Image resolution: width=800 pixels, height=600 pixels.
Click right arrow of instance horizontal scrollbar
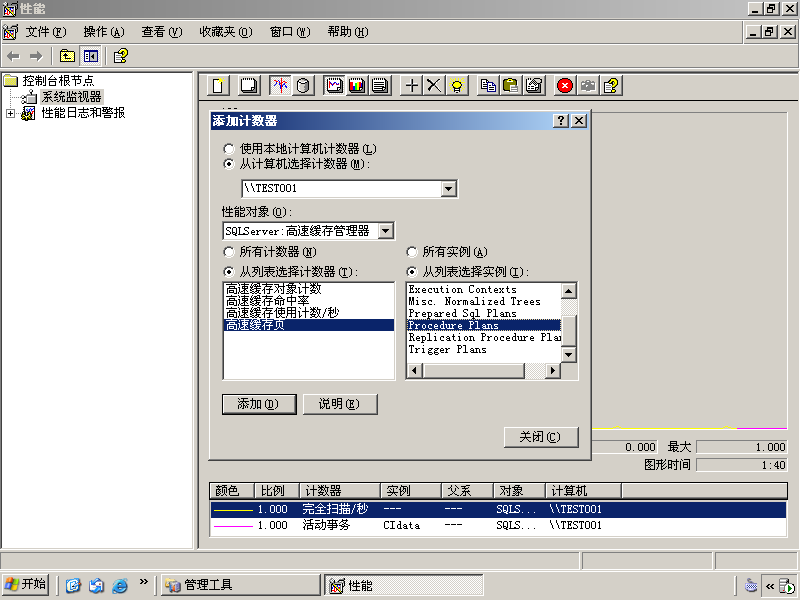[552, 370]
